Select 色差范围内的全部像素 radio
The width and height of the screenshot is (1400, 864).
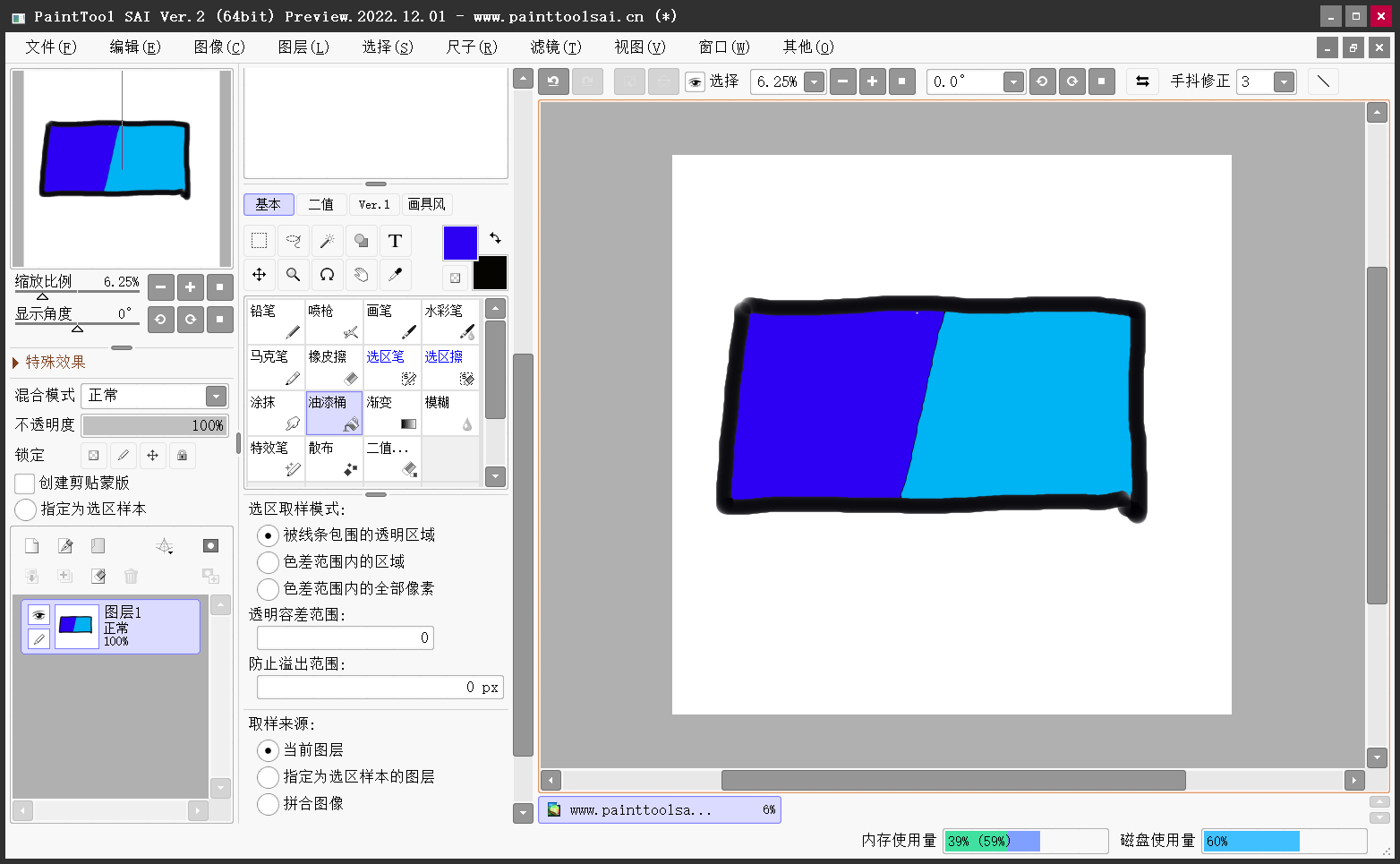[x=268, y=589]
